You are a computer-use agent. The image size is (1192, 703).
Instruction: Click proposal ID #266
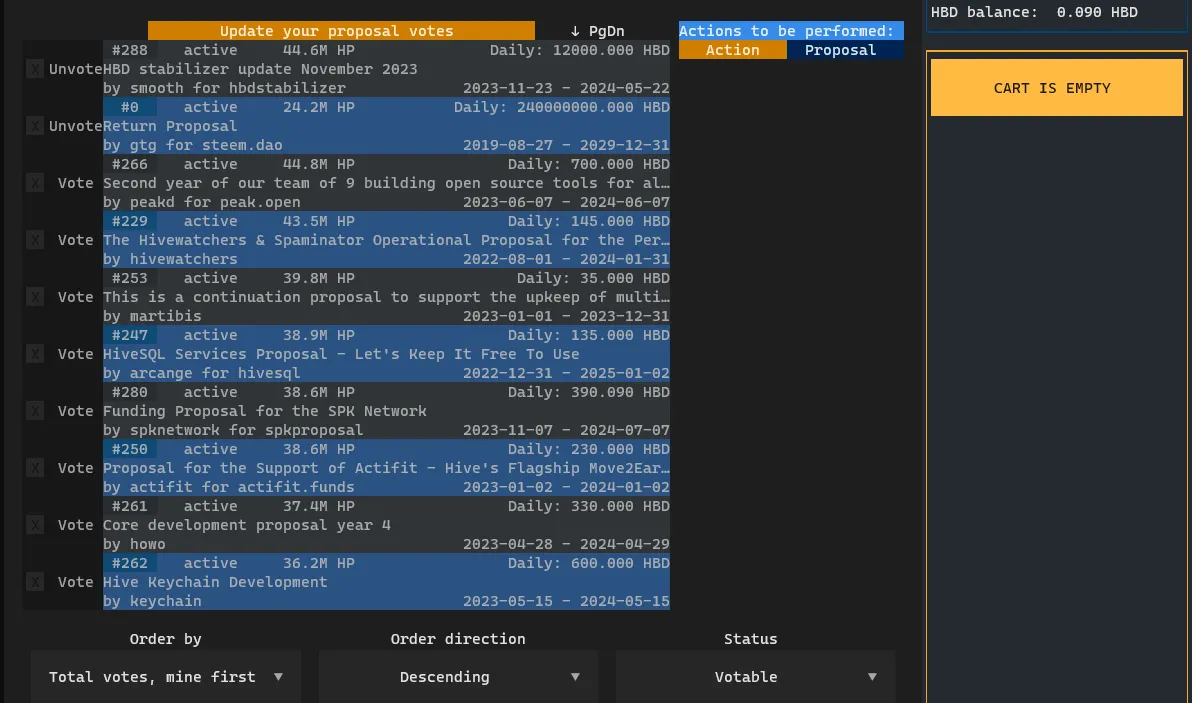[x=130, y=164]
